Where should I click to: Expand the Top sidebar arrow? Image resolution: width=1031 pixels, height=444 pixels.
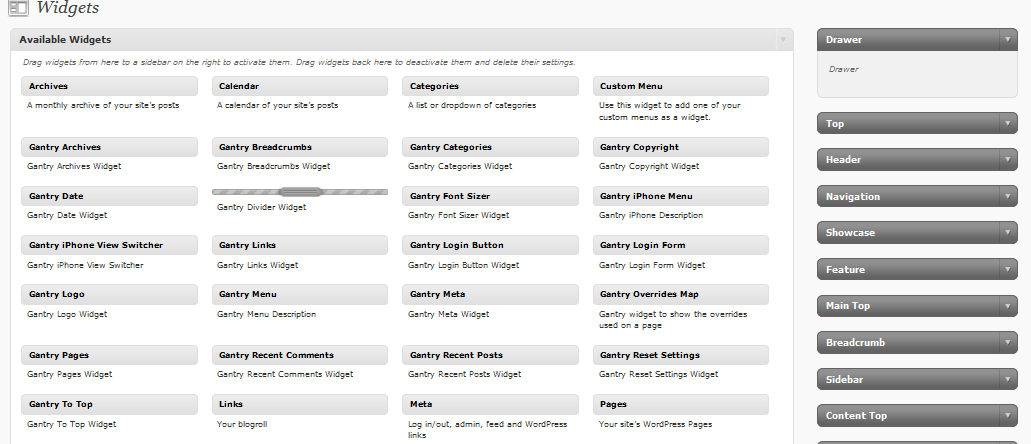pyautogui.click(x=1007, y=124)
